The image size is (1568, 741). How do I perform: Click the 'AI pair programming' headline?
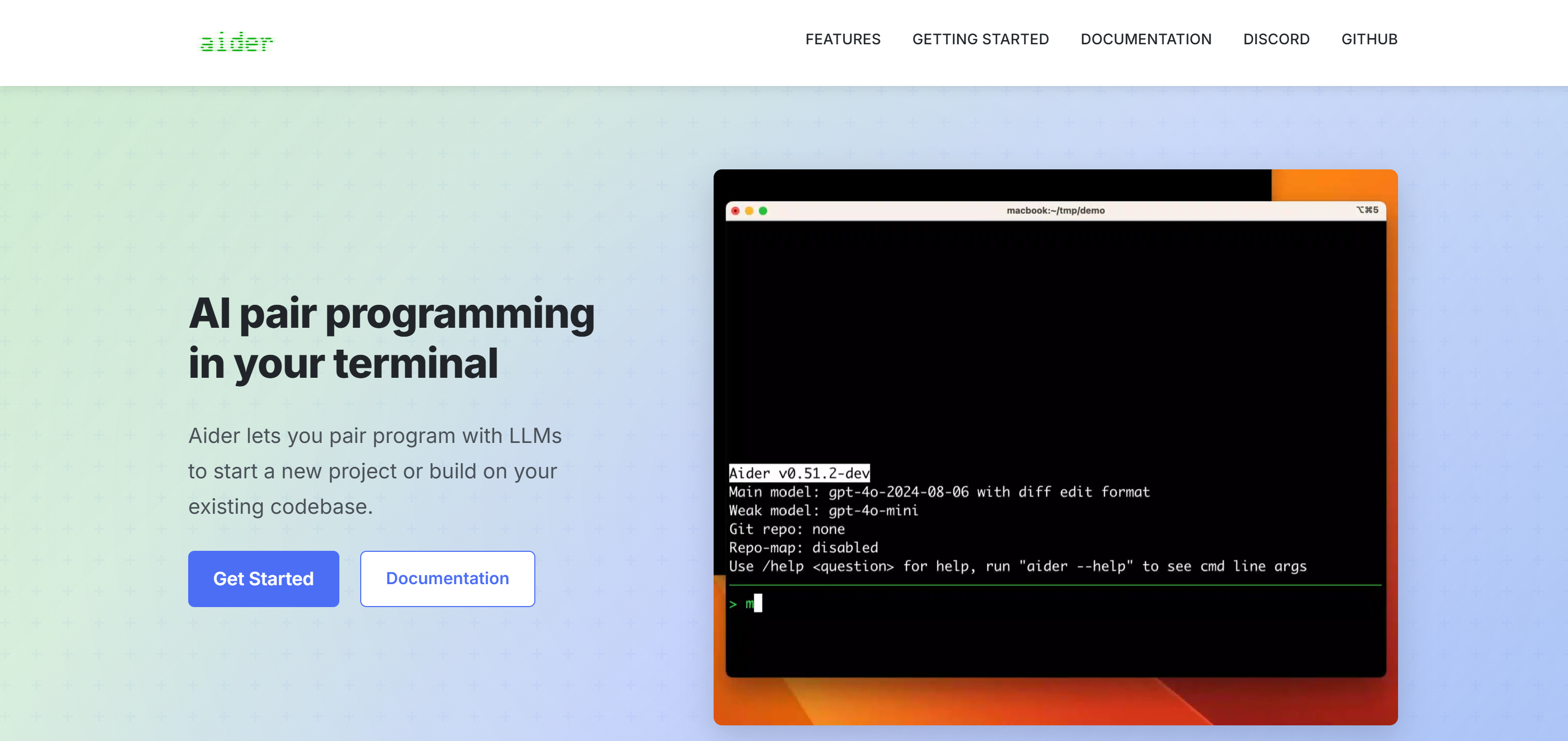point(391,338)
